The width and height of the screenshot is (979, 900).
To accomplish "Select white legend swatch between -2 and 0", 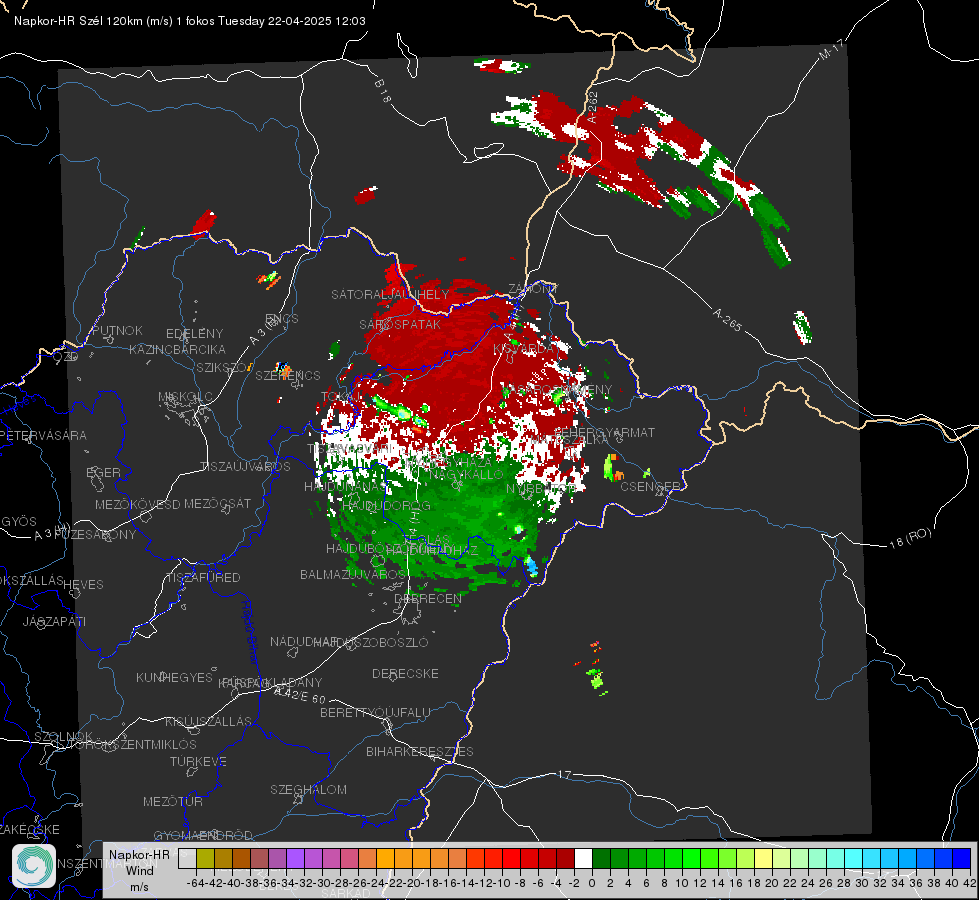I will [583, 859].
